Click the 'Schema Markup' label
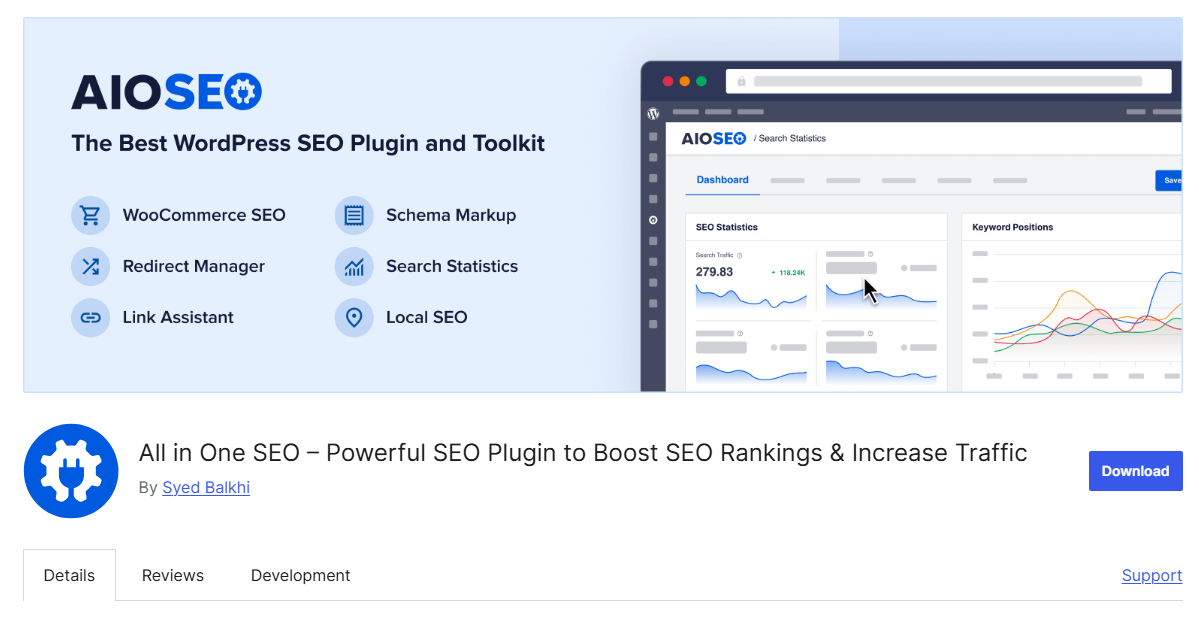The width and height of the screenshot is (1199, 629). pyautogui.click(x=451, y=216)
